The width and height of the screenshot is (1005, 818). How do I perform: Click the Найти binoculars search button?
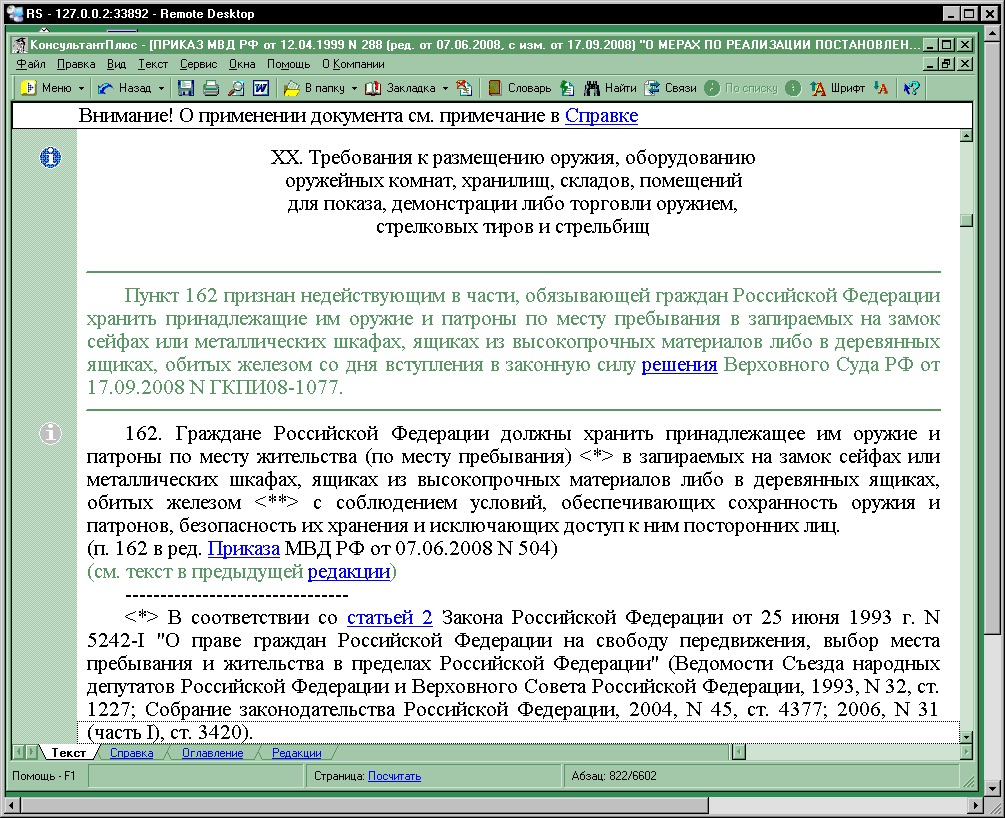[610, 88]
